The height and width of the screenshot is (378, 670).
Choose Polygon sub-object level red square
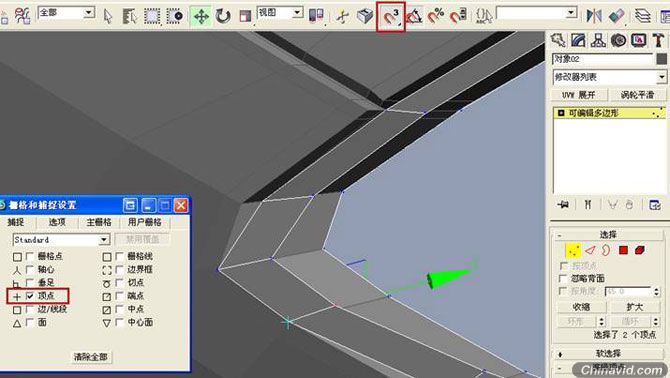pos(623,250)
